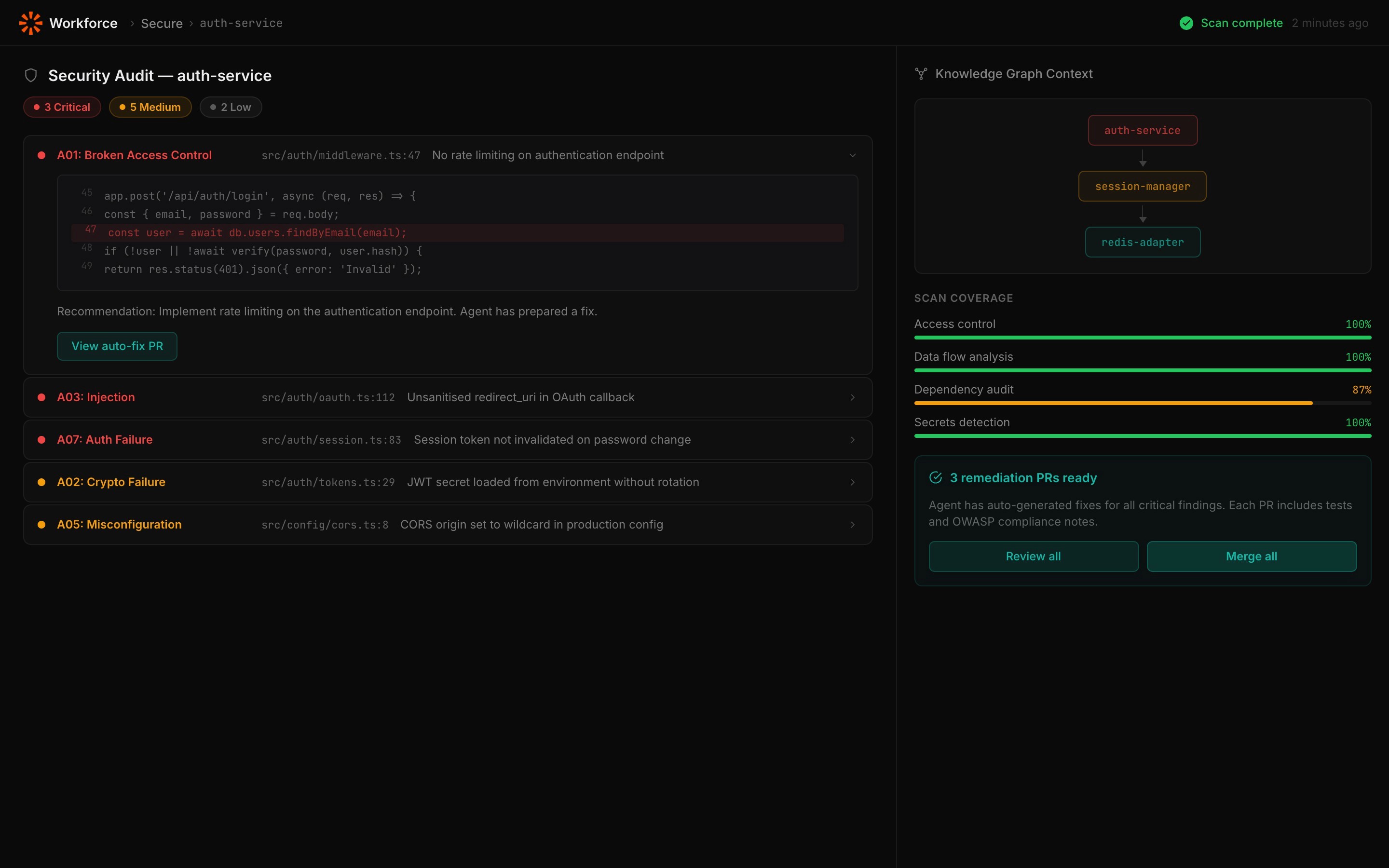Select the session-manager graph node
1389x868 pixels.
[x=1142, y=187]
